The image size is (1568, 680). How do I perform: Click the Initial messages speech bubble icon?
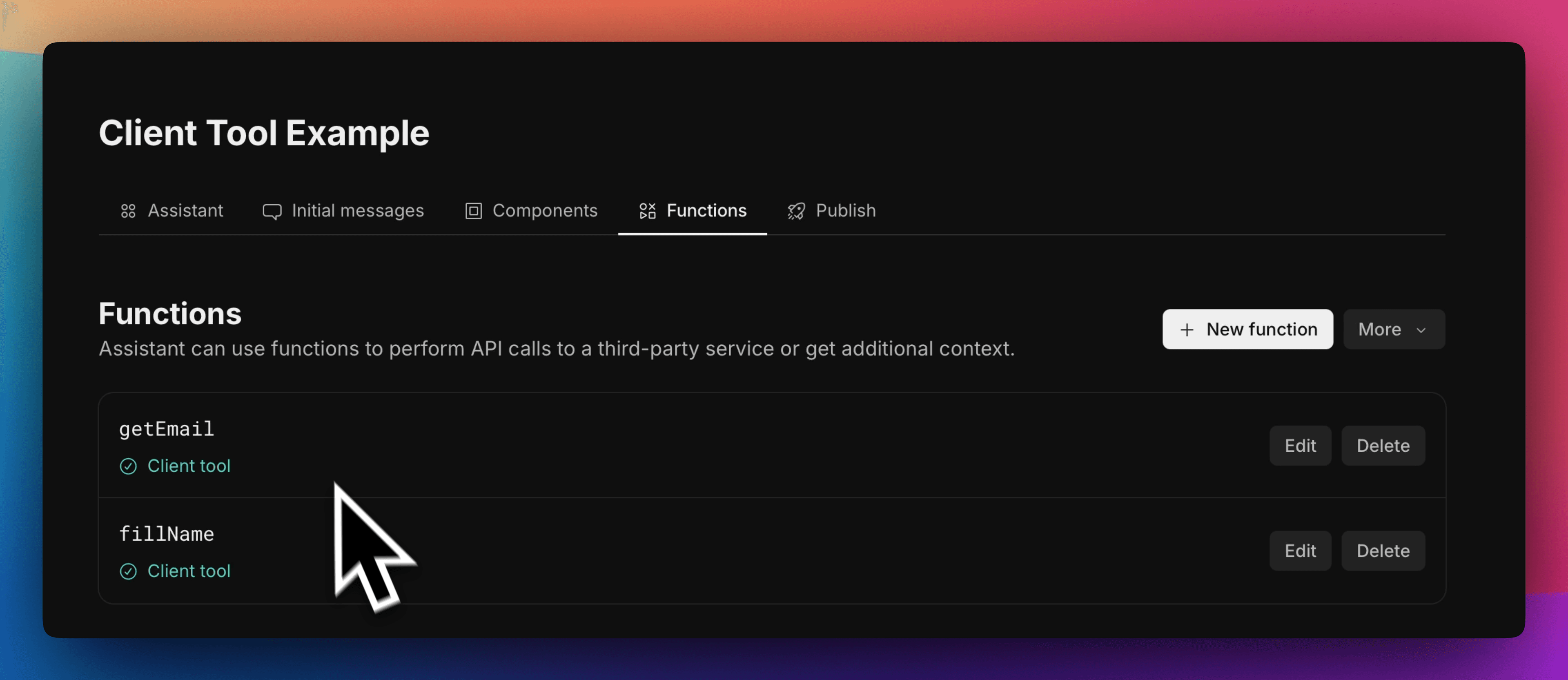[x=273, y=211]
